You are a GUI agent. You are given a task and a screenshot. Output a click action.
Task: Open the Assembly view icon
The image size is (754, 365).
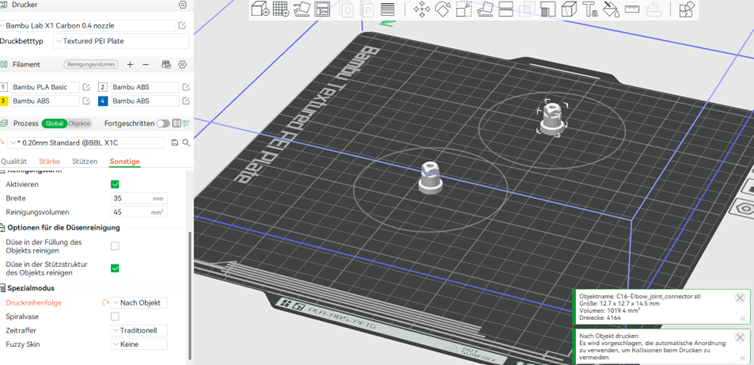point(687,9)
